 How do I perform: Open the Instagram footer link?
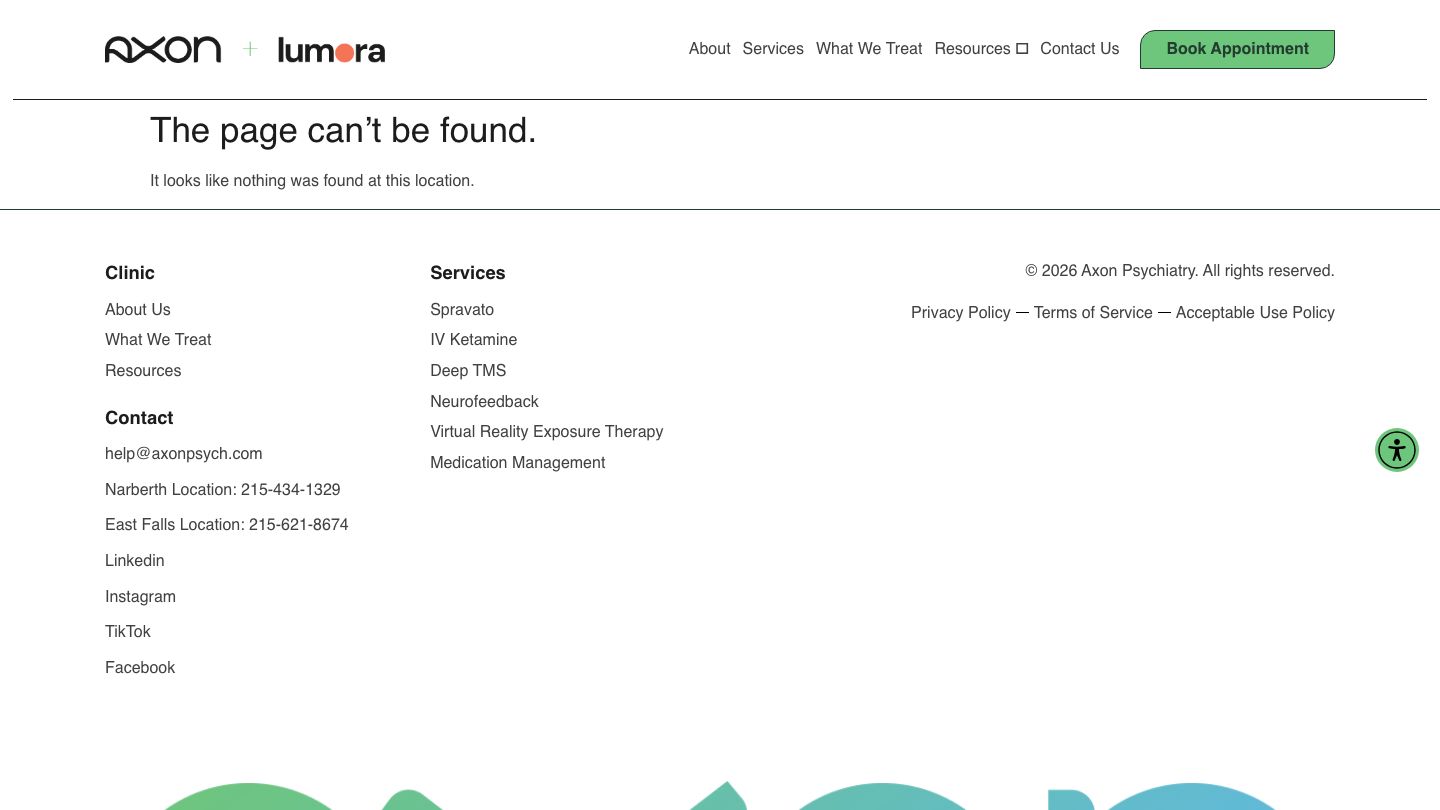pos(140,597)
